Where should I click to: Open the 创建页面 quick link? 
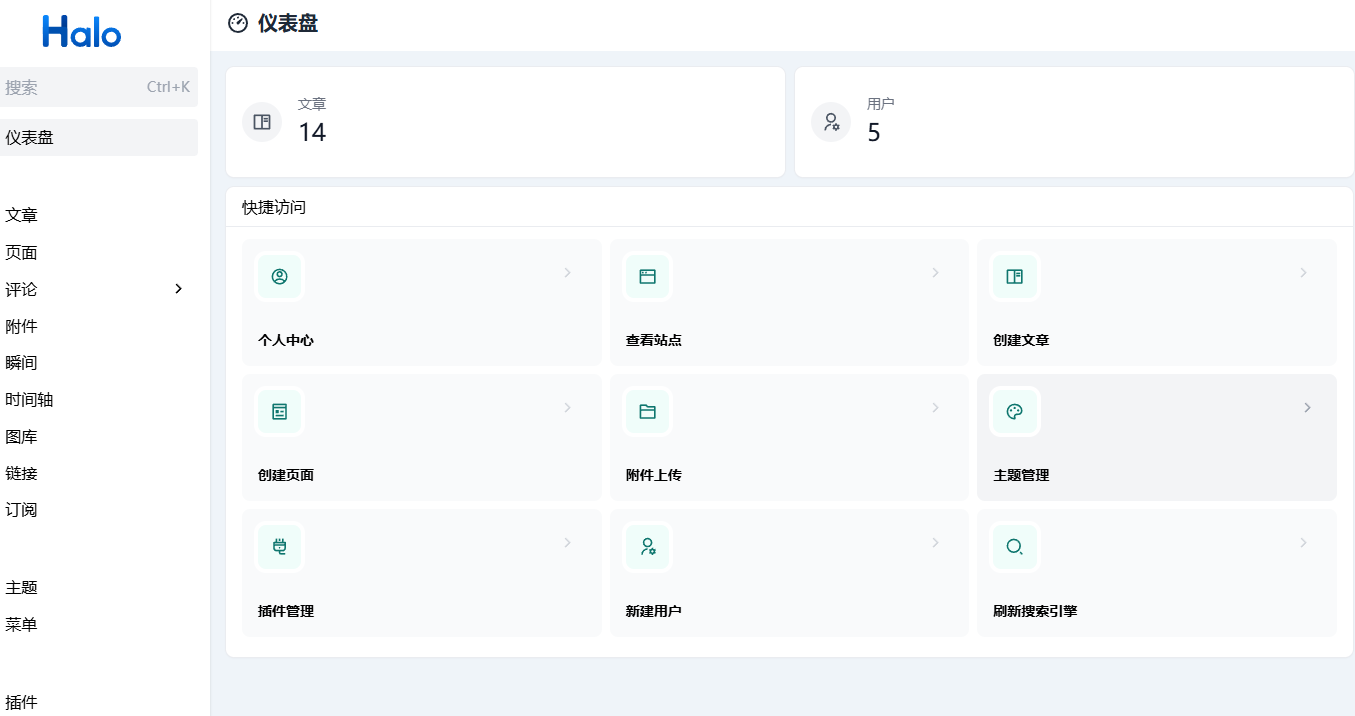coord(422,437)
